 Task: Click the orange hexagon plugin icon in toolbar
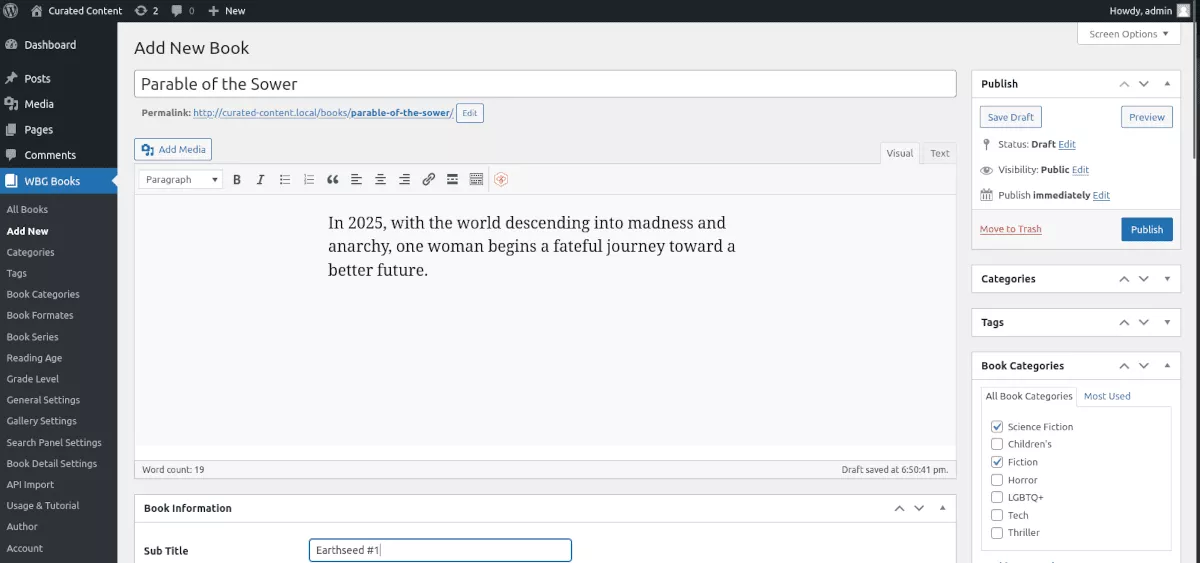coord(502,180)
